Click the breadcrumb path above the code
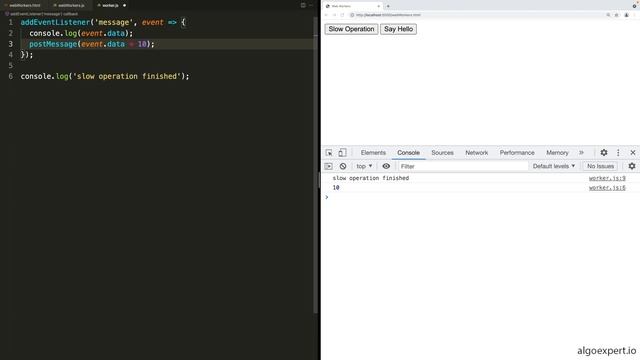The width and height of the screenshot is (640, 360). (41, 14)
